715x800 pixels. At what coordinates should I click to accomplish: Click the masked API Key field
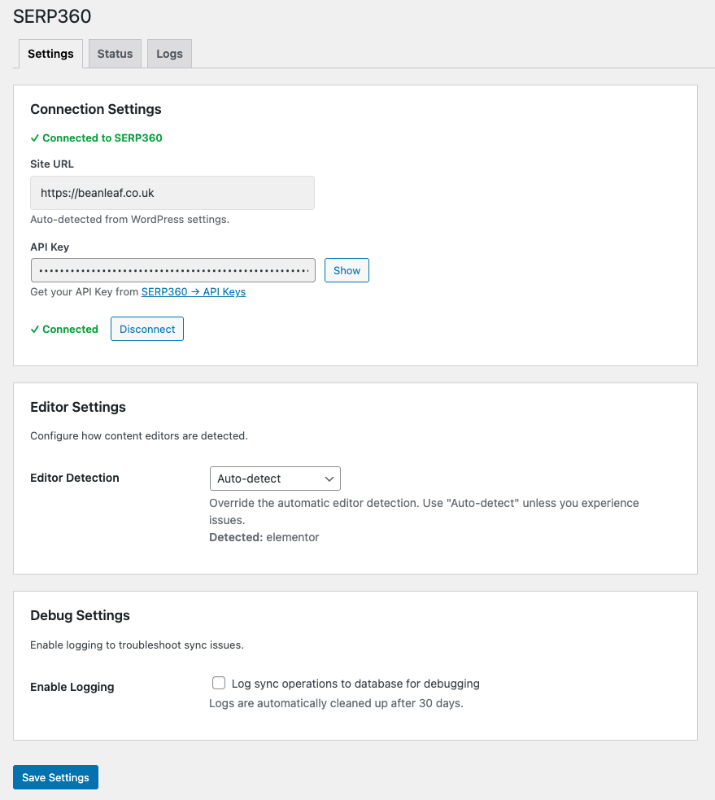click(x=173, y=270)
